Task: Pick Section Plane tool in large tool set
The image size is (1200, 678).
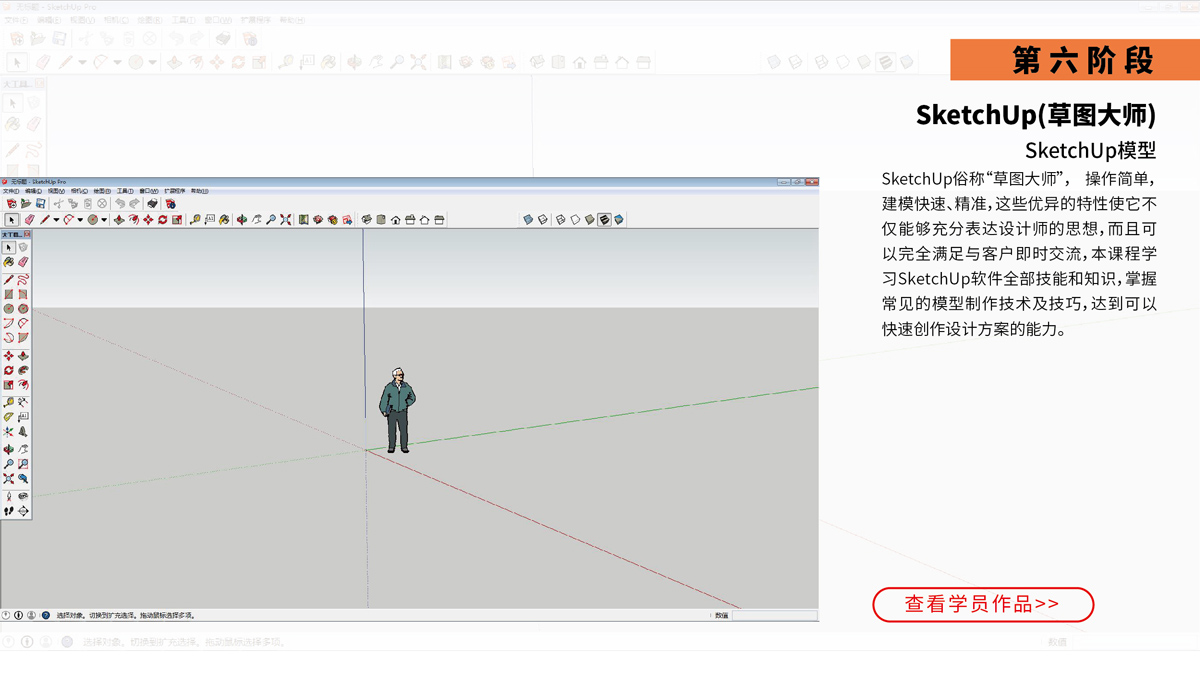Action: pos(23,510)
